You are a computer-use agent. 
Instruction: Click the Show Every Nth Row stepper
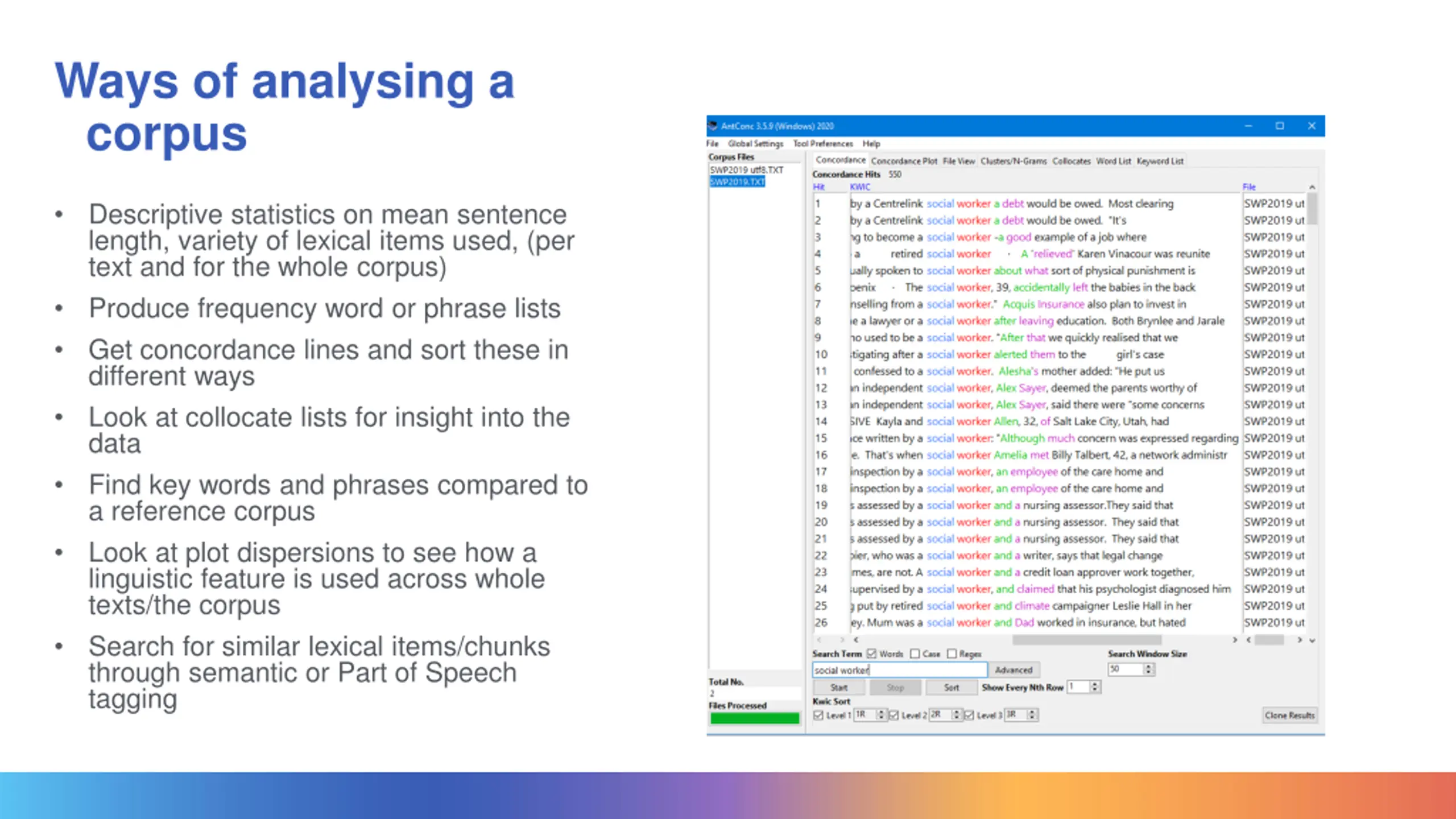[1095, 687]
